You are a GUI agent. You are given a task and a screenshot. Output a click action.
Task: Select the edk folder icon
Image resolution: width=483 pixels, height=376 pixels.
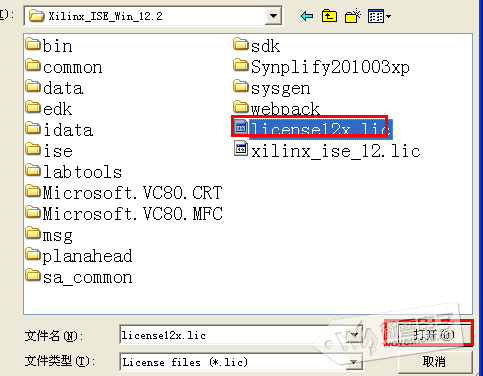pyautogui.click(x=33, y=107)
